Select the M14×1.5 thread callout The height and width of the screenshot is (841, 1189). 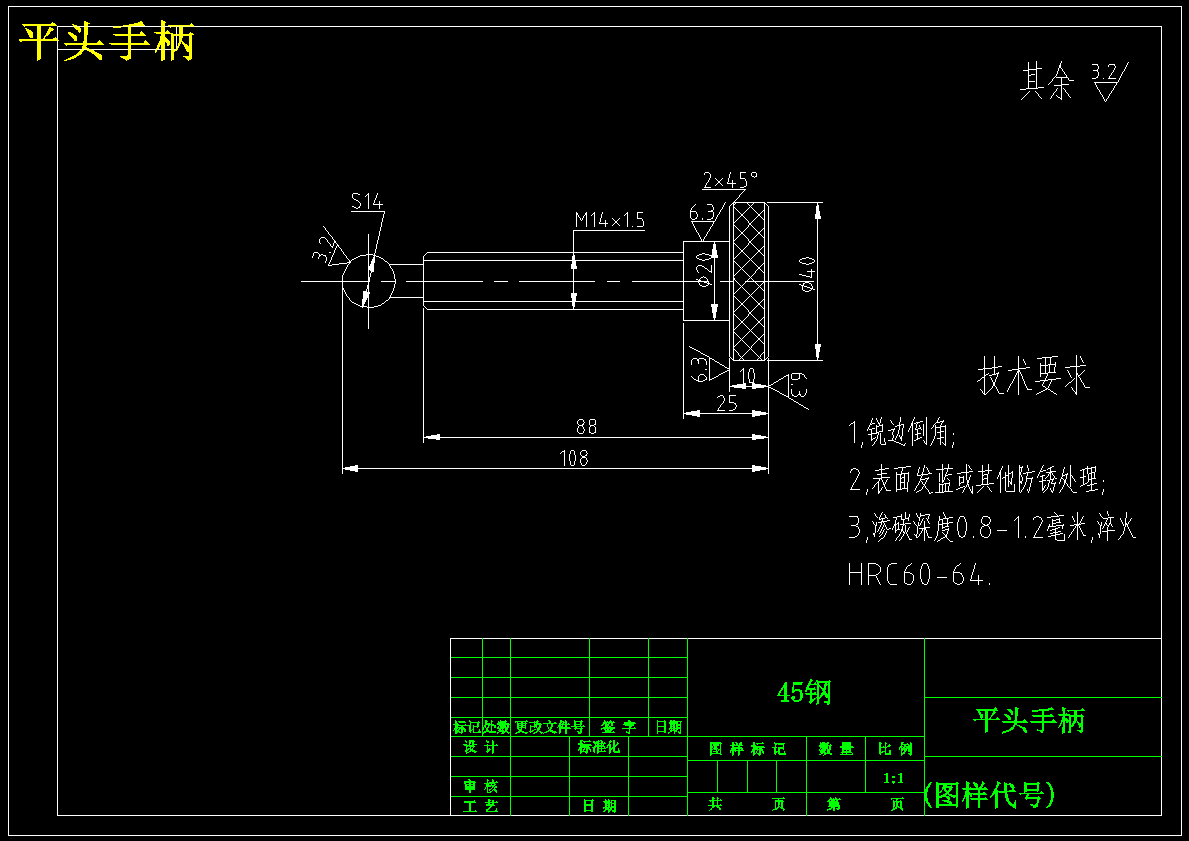[x=609, y=220]
